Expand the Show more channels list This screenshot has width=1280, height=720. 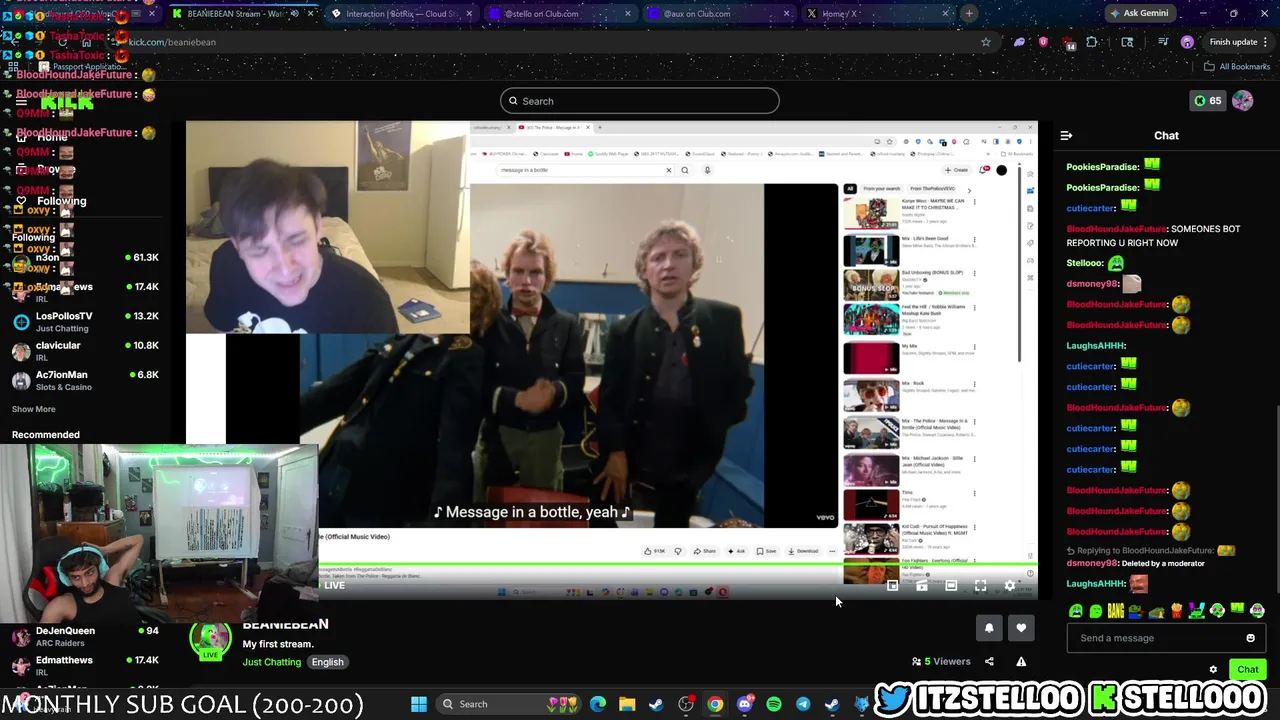tap(33, 409)
